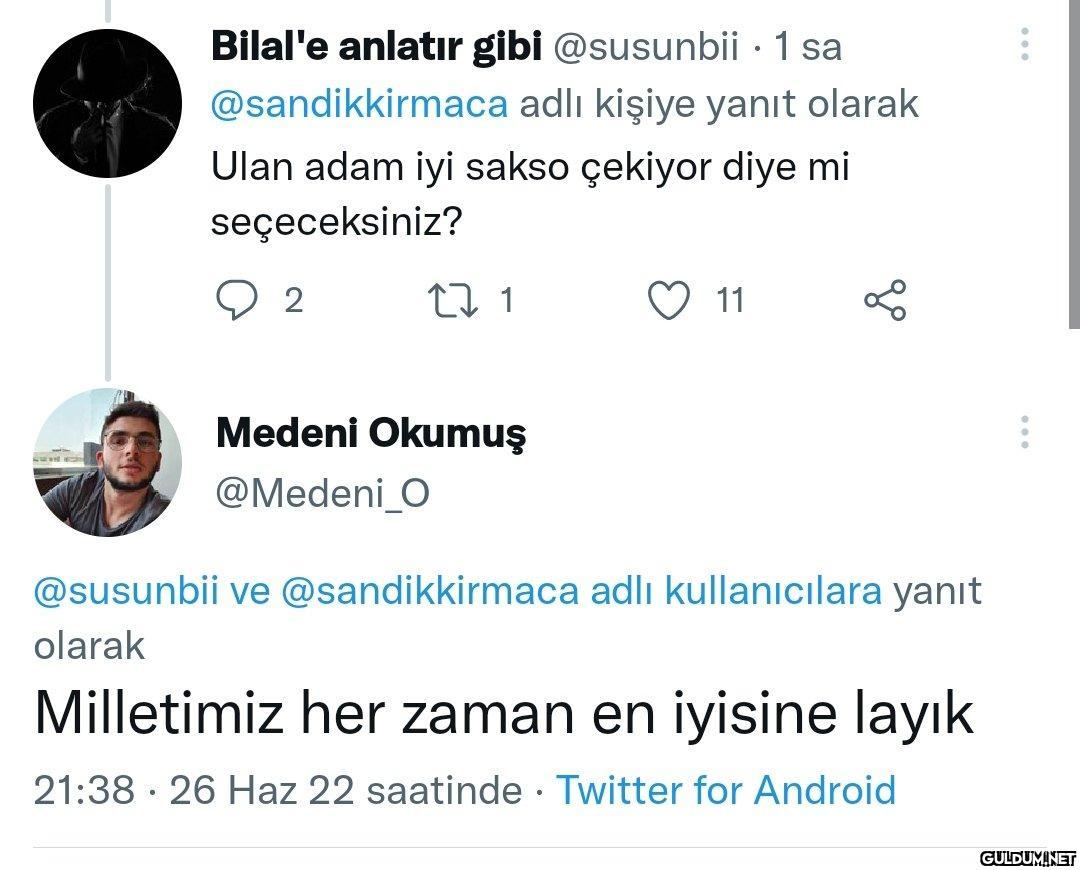Click the Medeni Okumuş display name
Image resolution: width=1080 pixels, height=870 pixels.
tap(371, 433)
